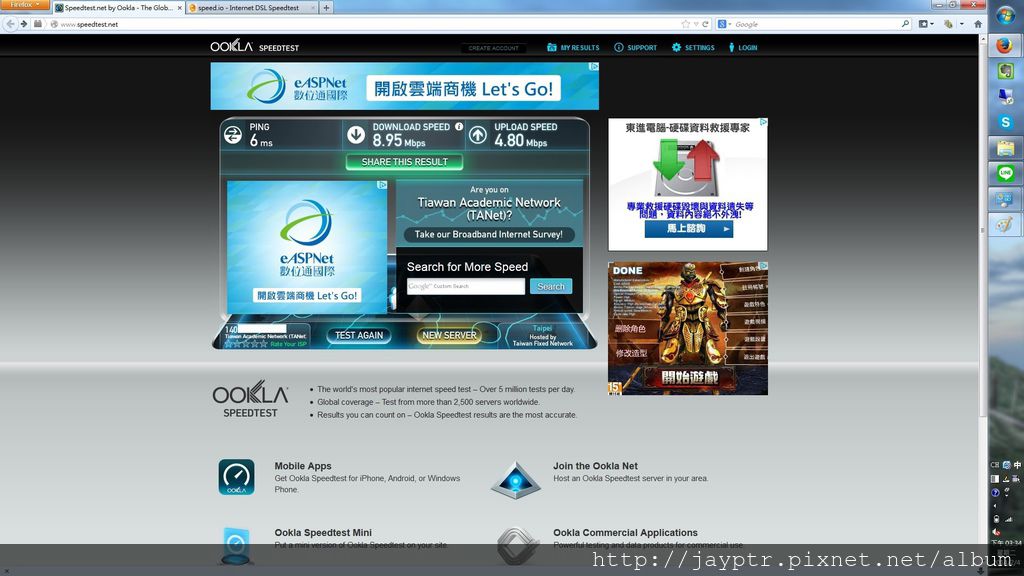Expand the URL history dropdown arrow

pos(696,24)
